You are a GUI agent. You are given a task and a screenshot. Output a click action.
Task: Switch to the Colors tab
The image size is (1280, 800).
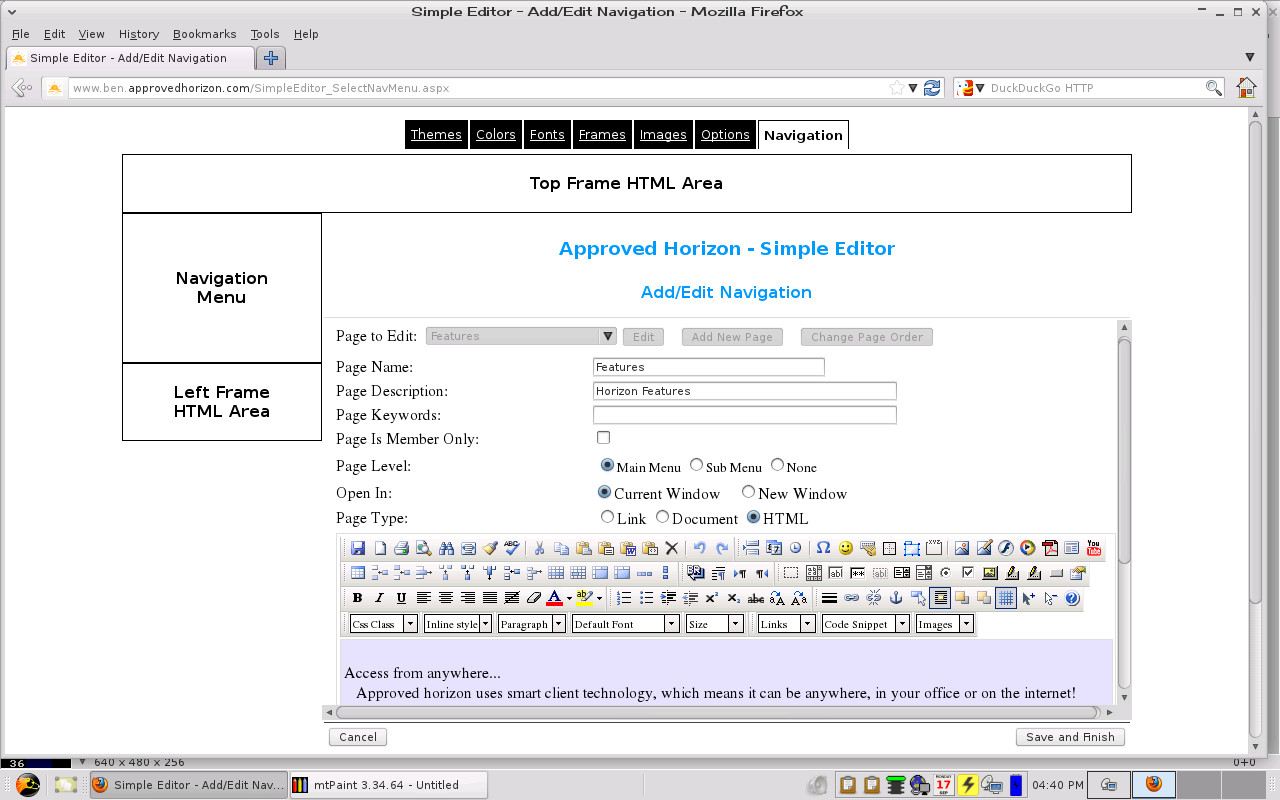(x=496, y=135)
